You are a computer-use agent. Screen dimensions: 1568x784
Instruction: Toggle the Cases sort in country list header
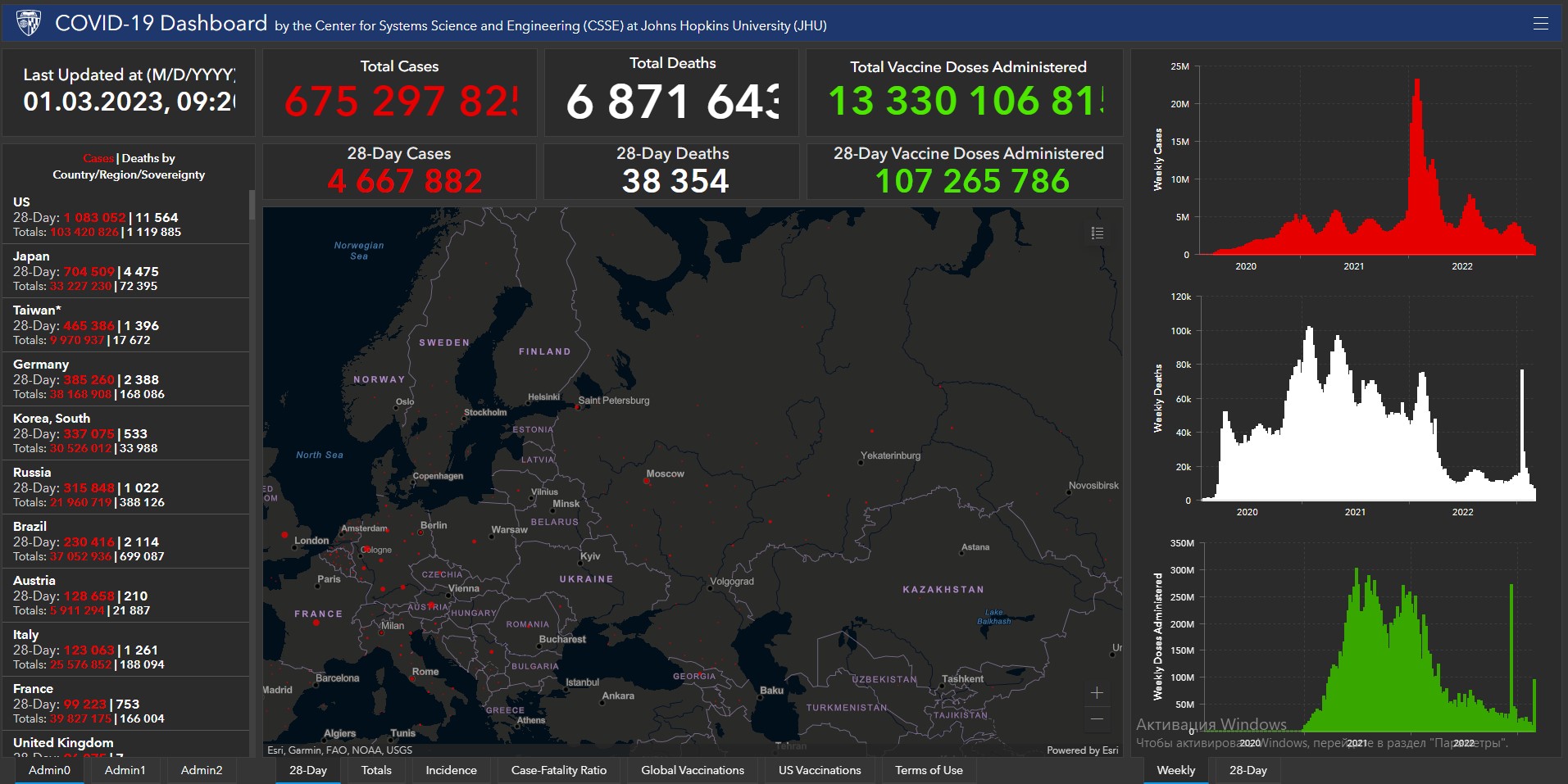[x=98, y=158]
